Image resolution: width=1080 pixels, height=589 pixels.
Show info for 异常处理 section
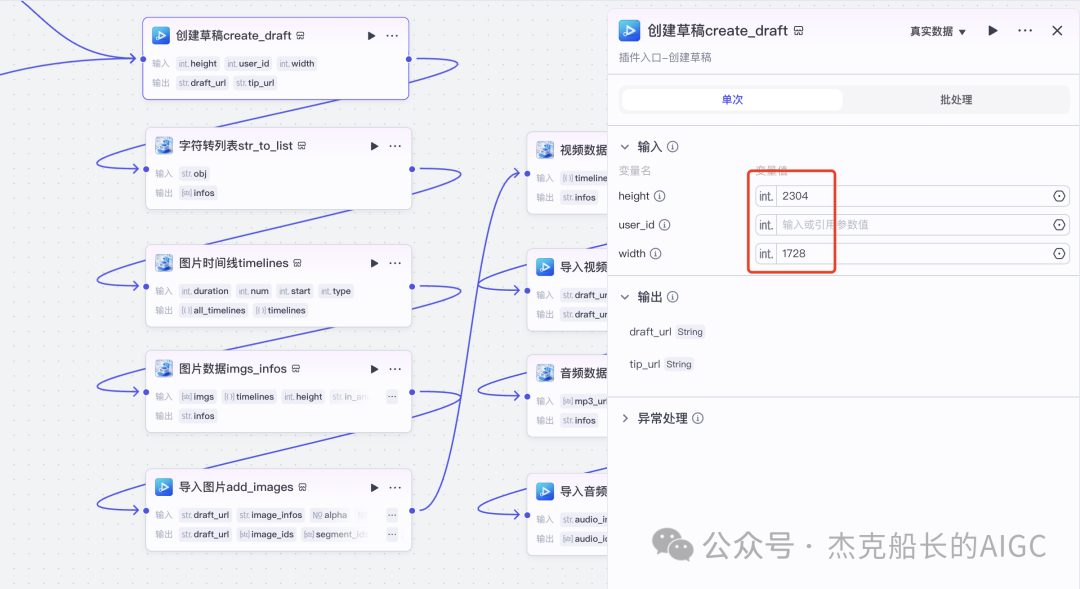point(698,418)
